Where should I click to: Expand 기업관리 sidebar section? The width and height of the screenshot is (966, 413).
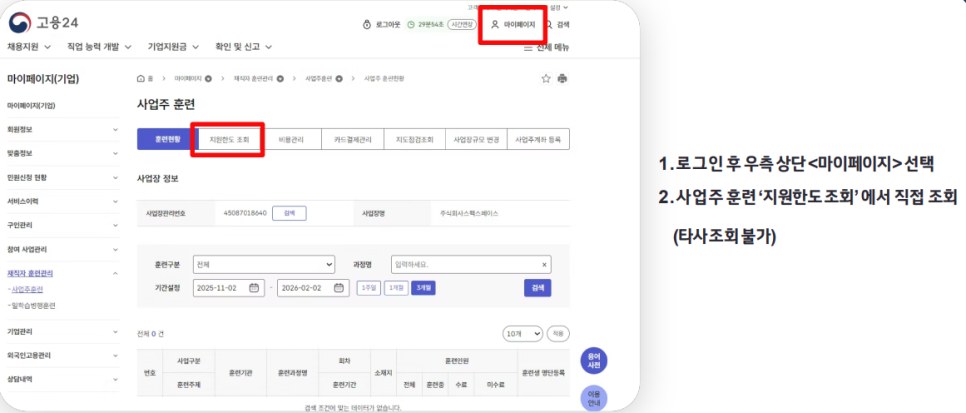[x=63, y=332]
